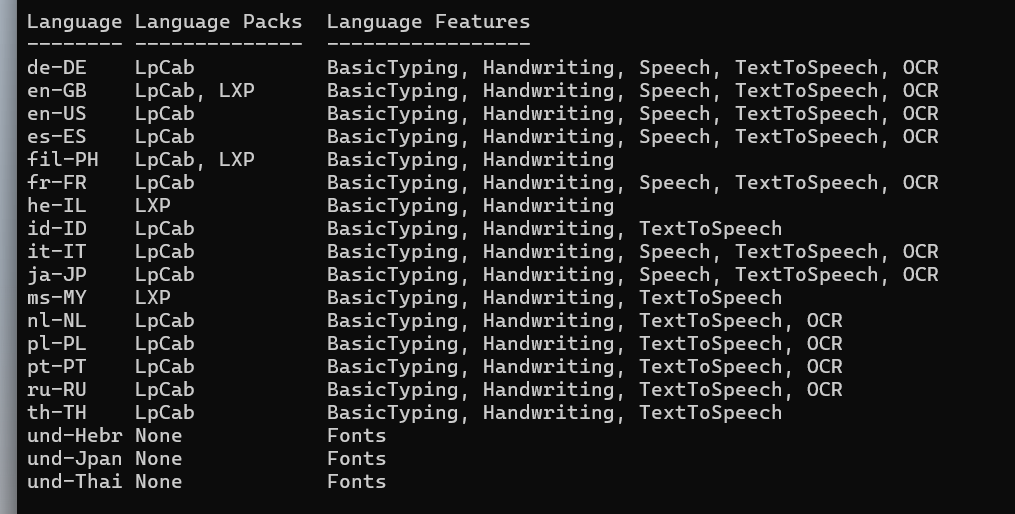Select the ja-JP language code
Image resolution: width=1015 pixels, height=514 pixels.
(56, 274)
